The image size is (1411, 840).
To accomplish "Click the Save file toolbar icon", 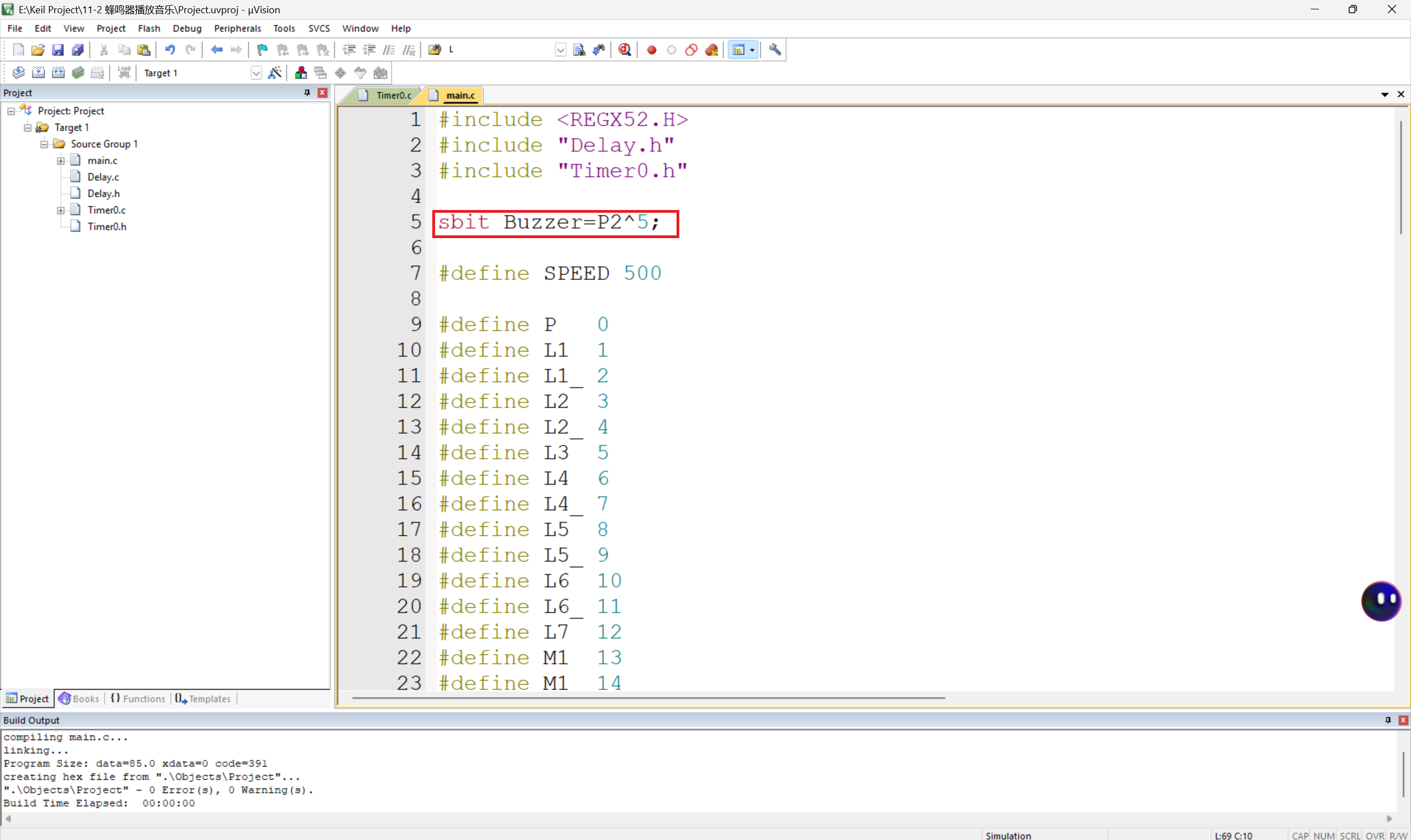I will (x=58, y=50).
